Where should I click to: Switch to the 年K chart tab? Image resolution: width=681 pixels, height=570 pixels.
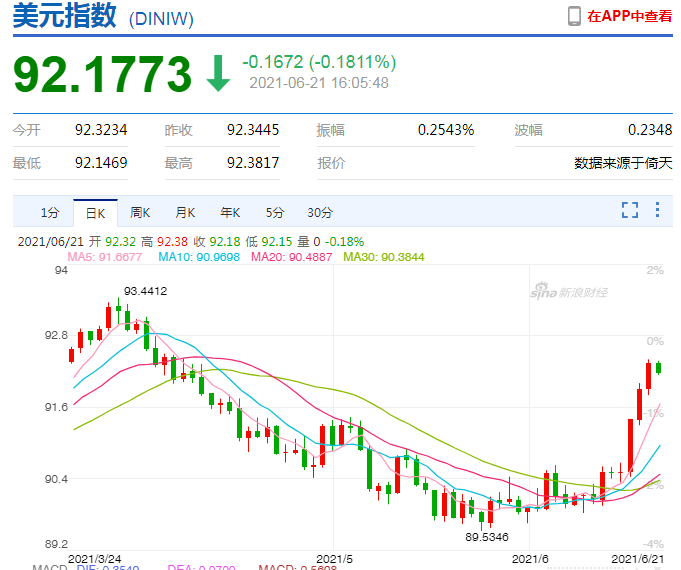tap(230, 212)
